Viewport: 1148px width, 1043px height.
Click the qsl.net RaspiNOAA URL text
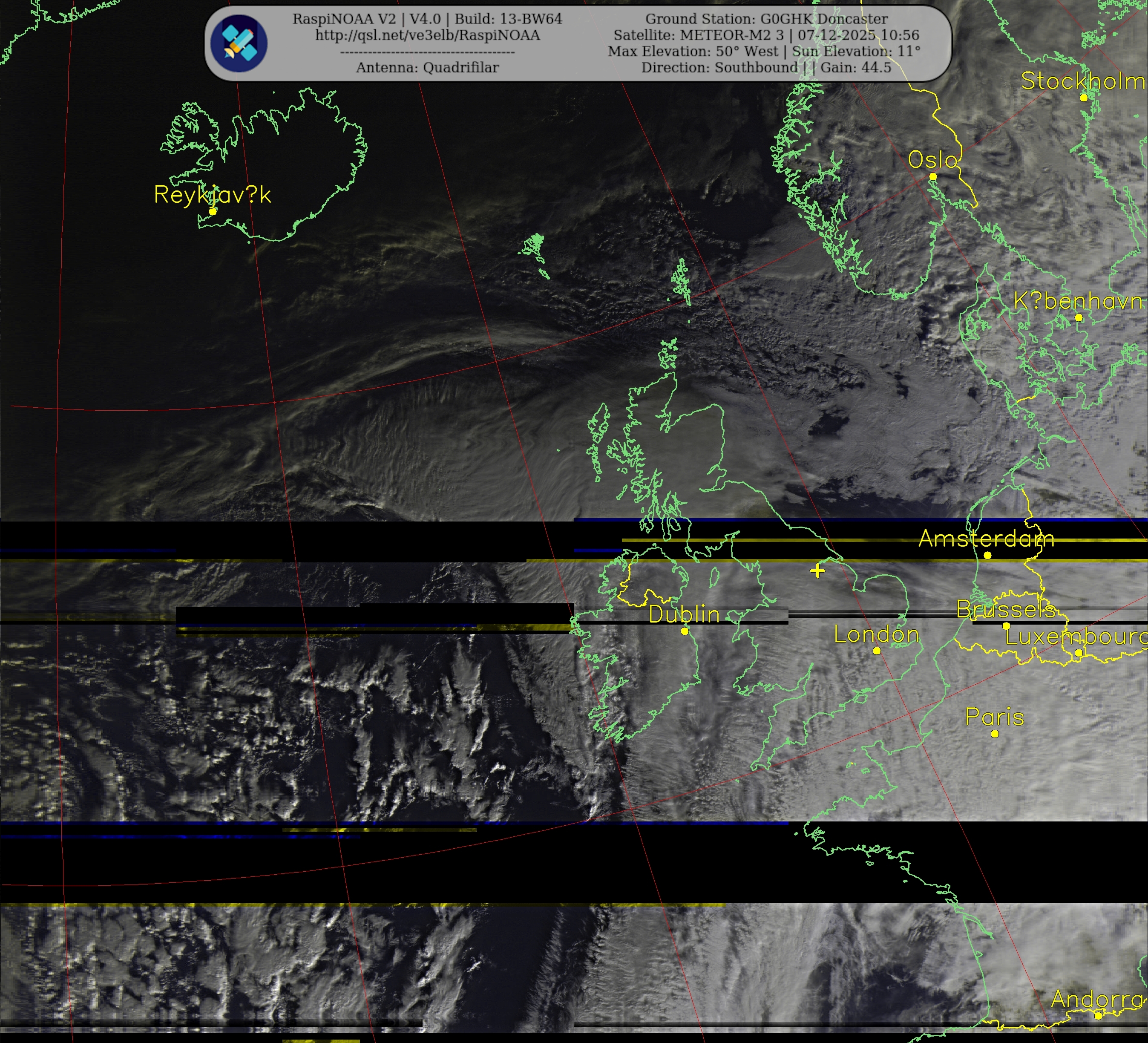tap(427, 35)
